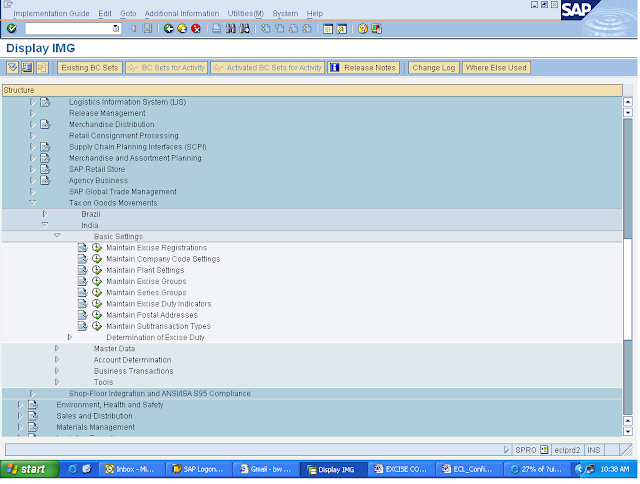Click the green Enter checkmark icon
The image size is (640, 484).
point(12,28)
